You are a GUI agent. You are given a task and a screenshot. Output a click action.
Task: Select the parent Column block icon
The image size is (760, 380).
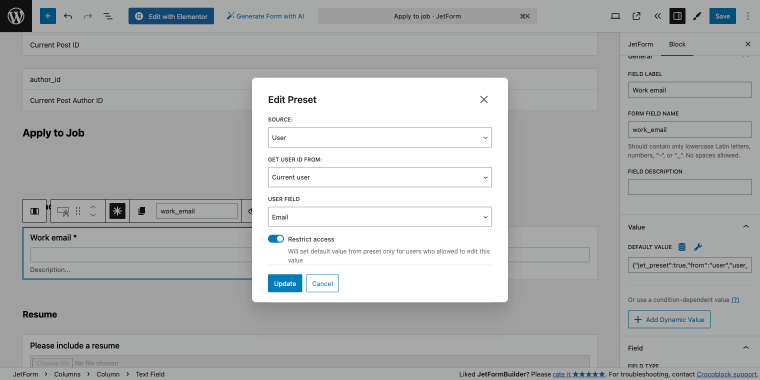(x=34, y=211)
